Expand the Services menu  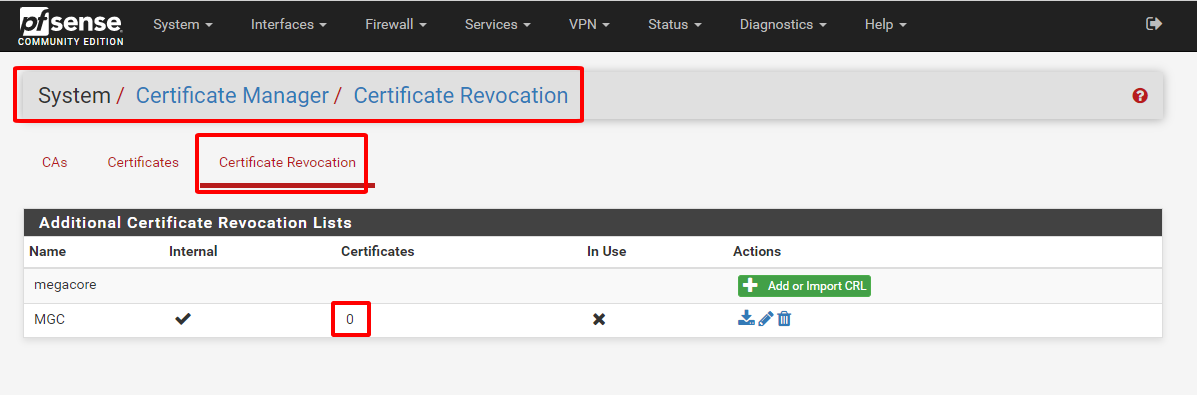coord(497,24)
